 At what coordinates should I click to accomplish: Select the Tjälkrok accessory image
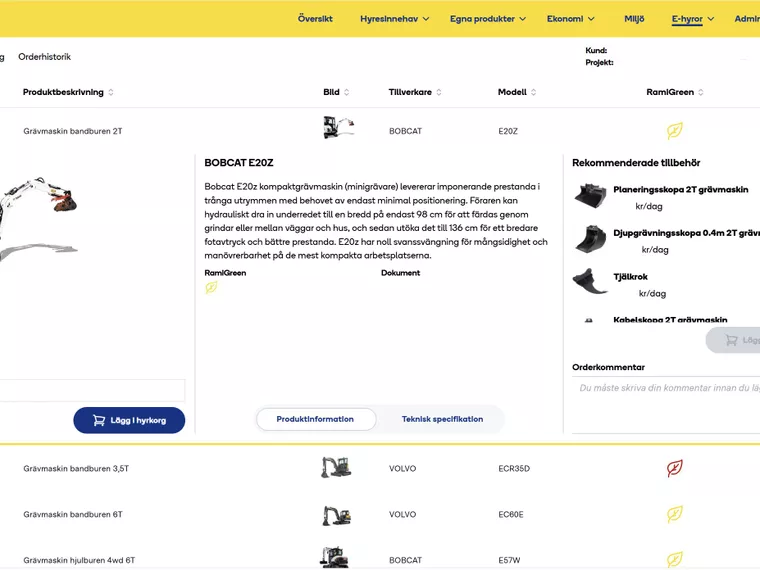tap(590, 281)
